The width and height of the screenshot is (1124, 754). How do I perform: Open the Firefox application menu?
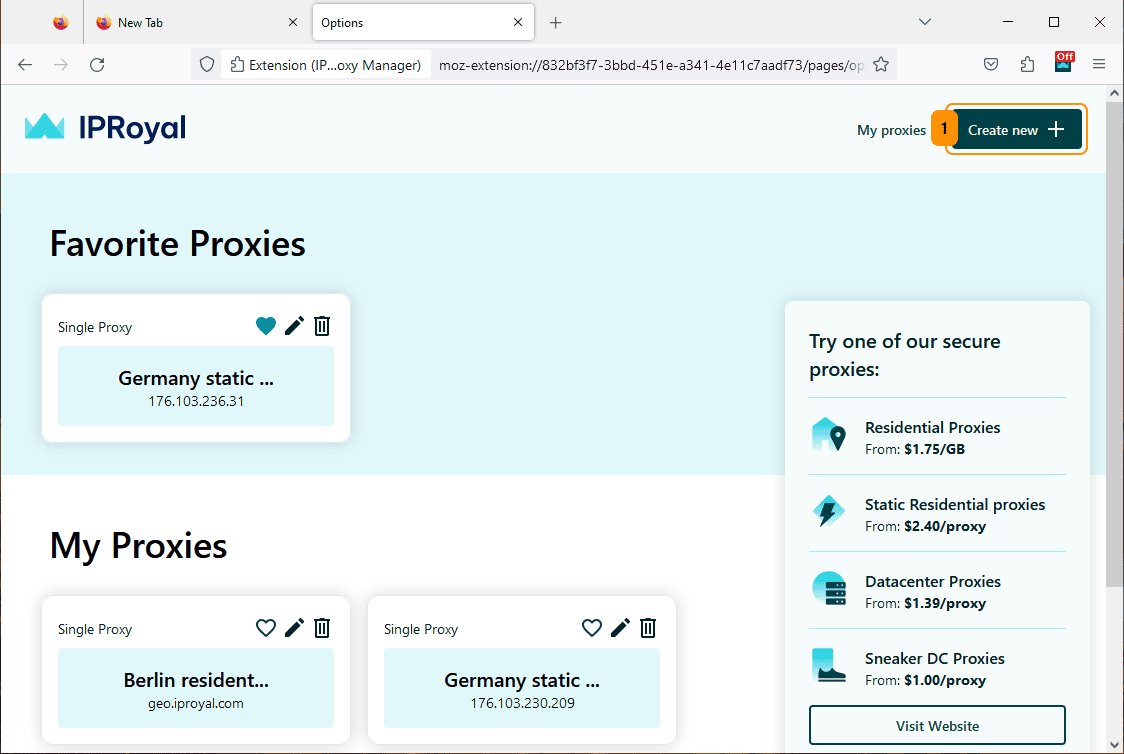[x=1099, y=65]
